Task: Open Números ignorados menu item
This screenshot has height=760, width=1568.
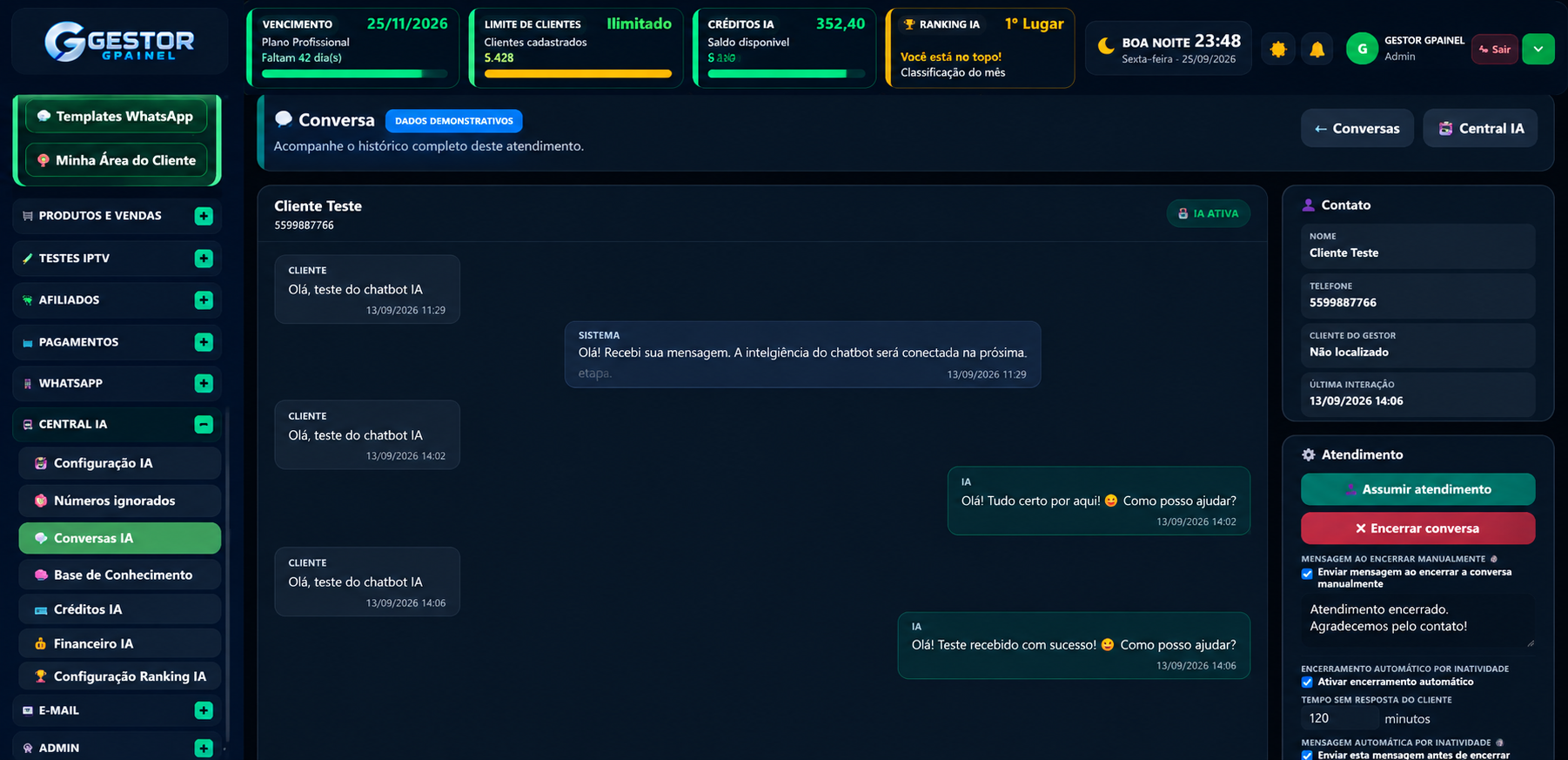Action: point(119,501)
